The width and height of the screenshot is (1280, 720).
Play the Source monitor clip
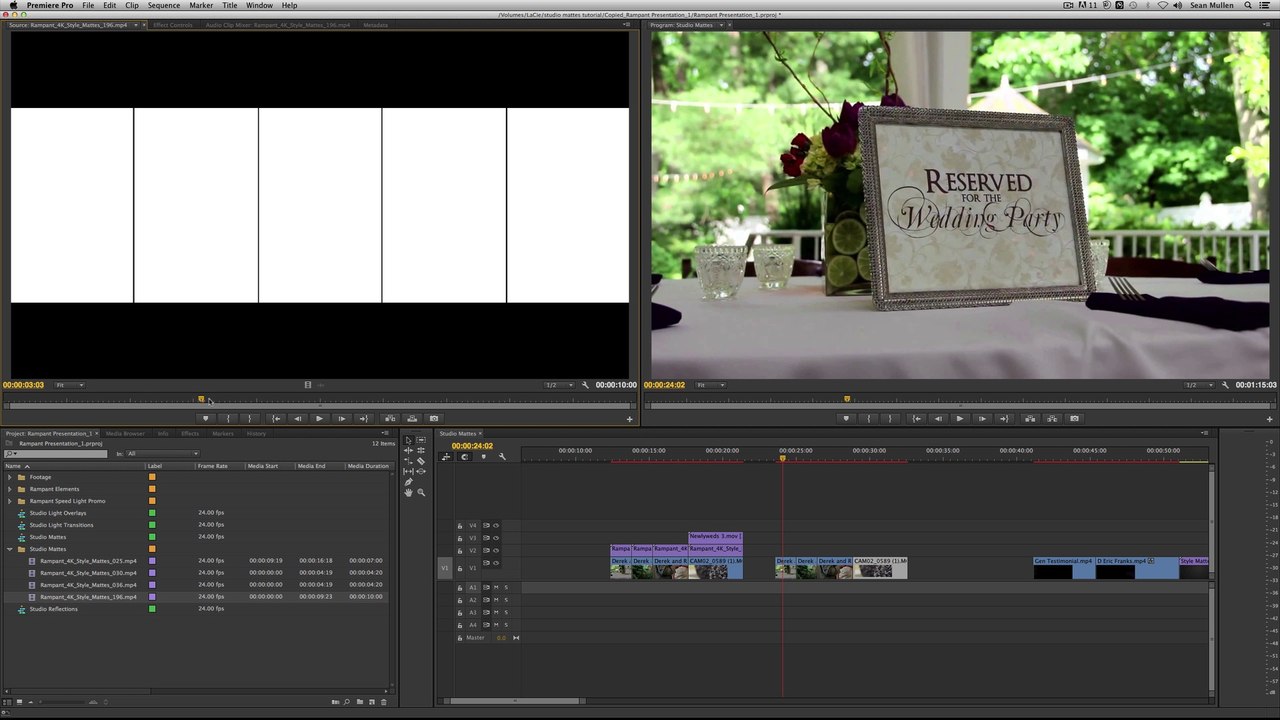point(319,418)
